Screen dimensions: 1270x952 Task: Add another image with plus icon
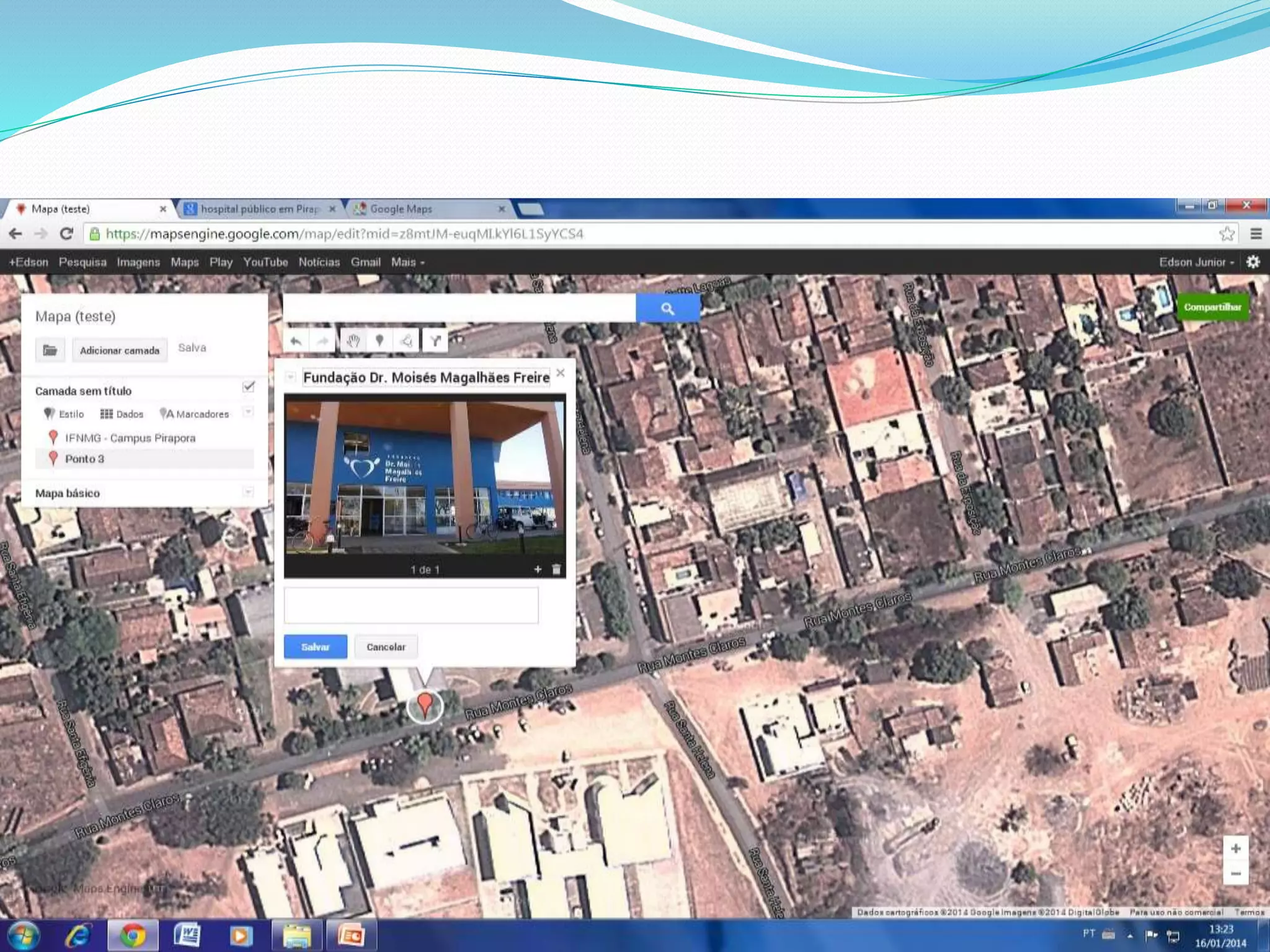pos(538,570)
